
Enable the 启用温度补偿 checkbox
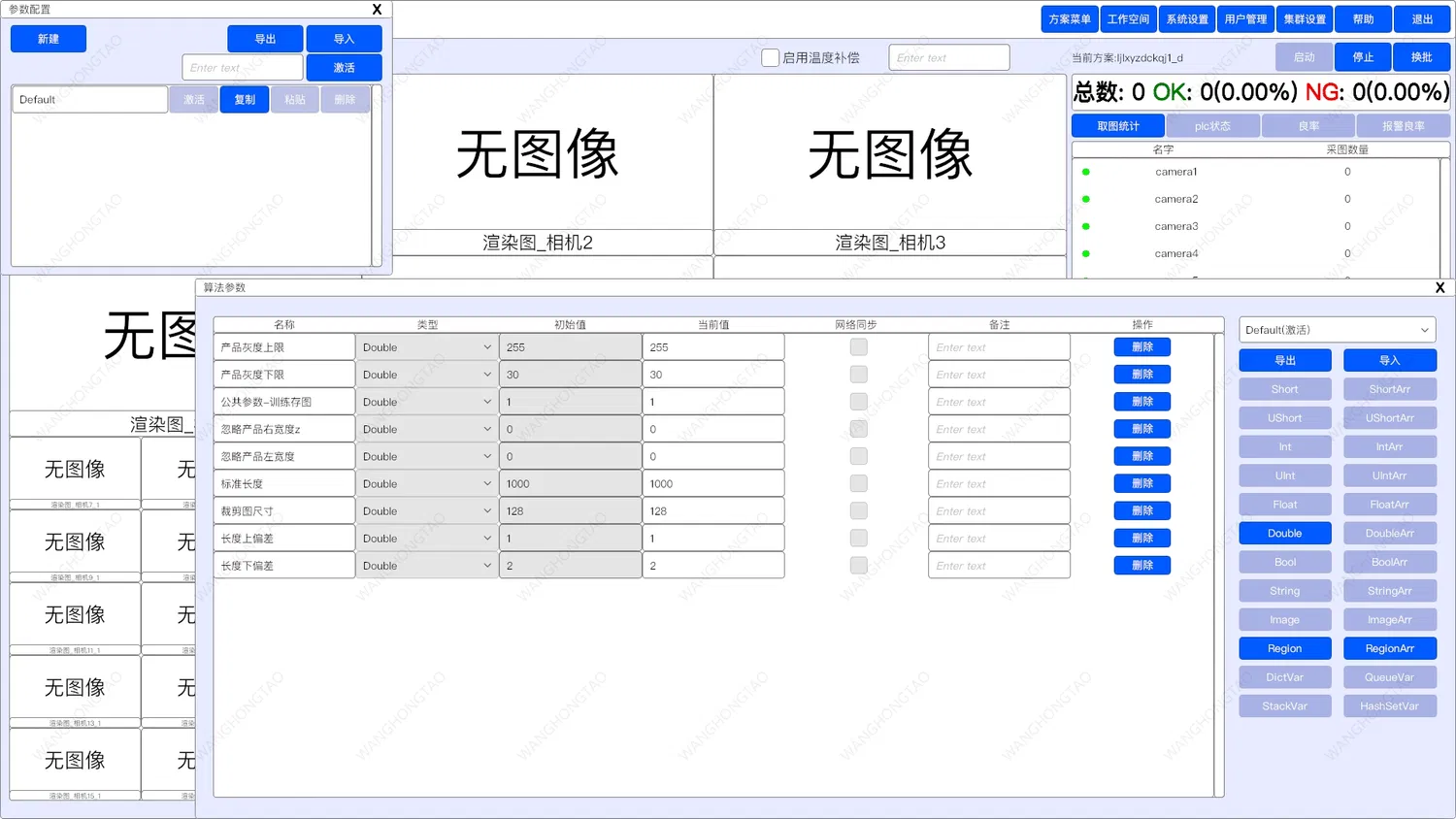[770, 58]
